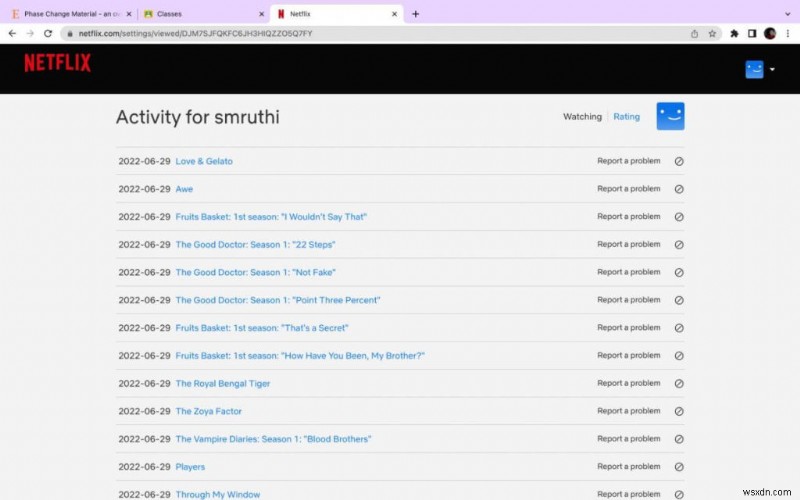Hide "22 Steps" episode from history
The width and height of the screenshot is (800, 500).
point(679,245)
